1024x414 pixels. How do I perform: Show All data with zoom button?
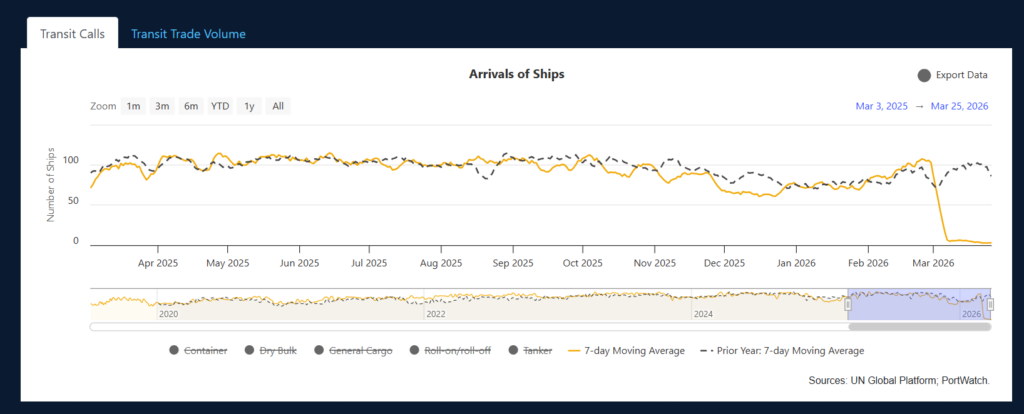(x=278, y=106)
